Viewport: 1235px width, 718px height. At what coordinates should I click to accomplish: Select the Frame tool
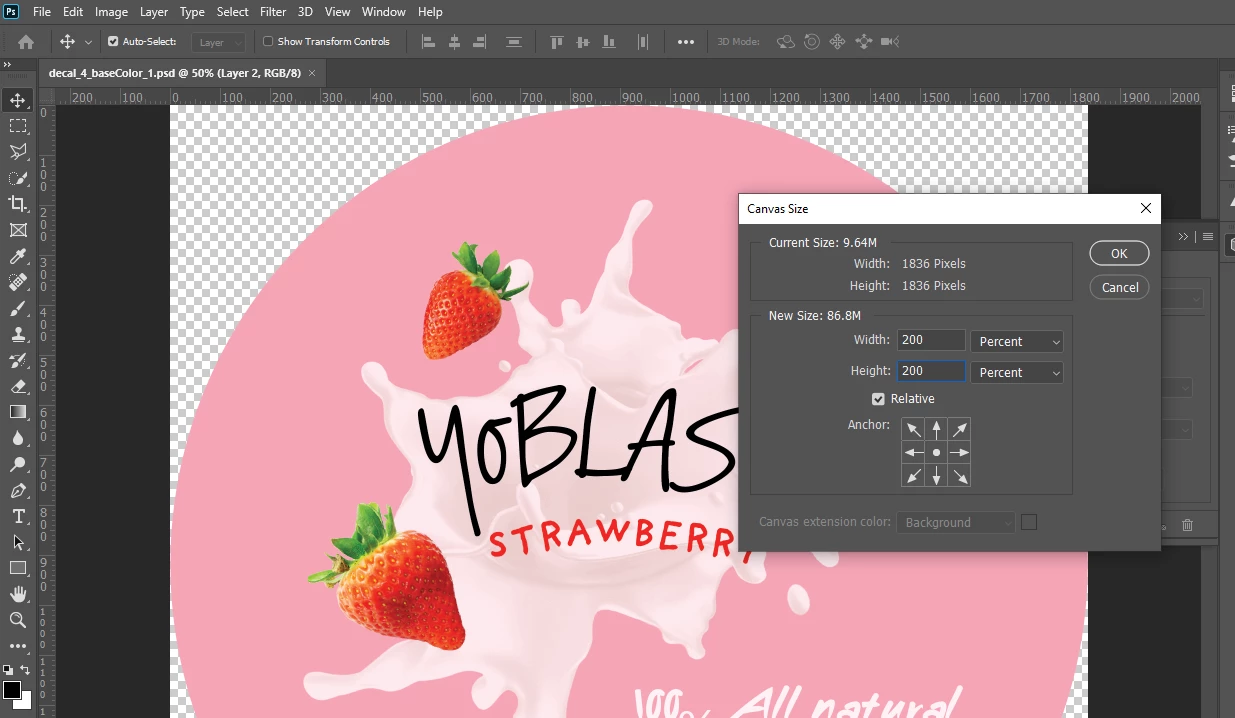click(x=18, y=230)
